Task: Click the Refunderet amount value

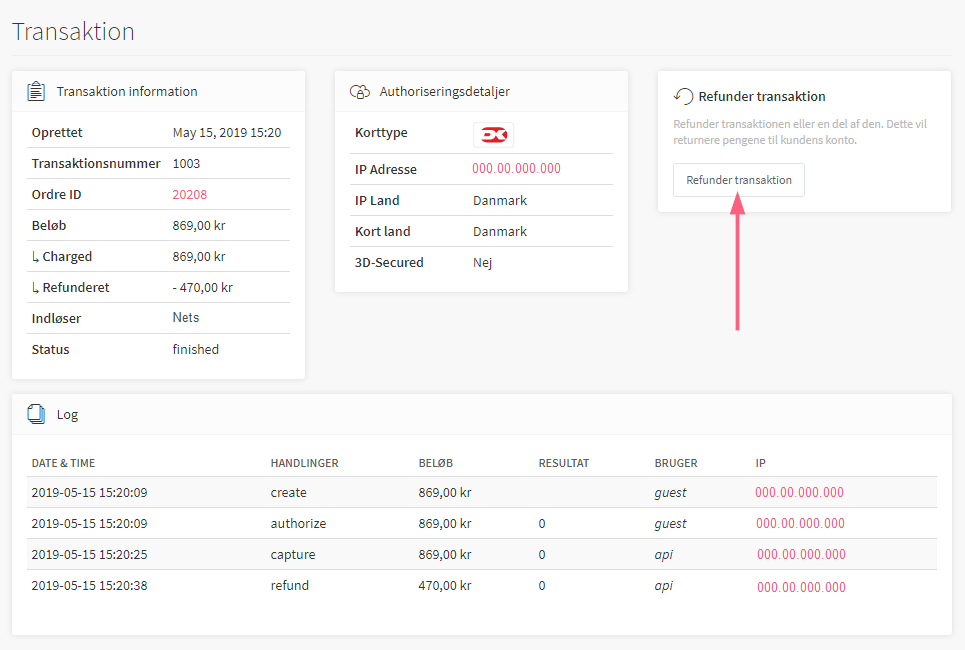Action: click(202, 287)
